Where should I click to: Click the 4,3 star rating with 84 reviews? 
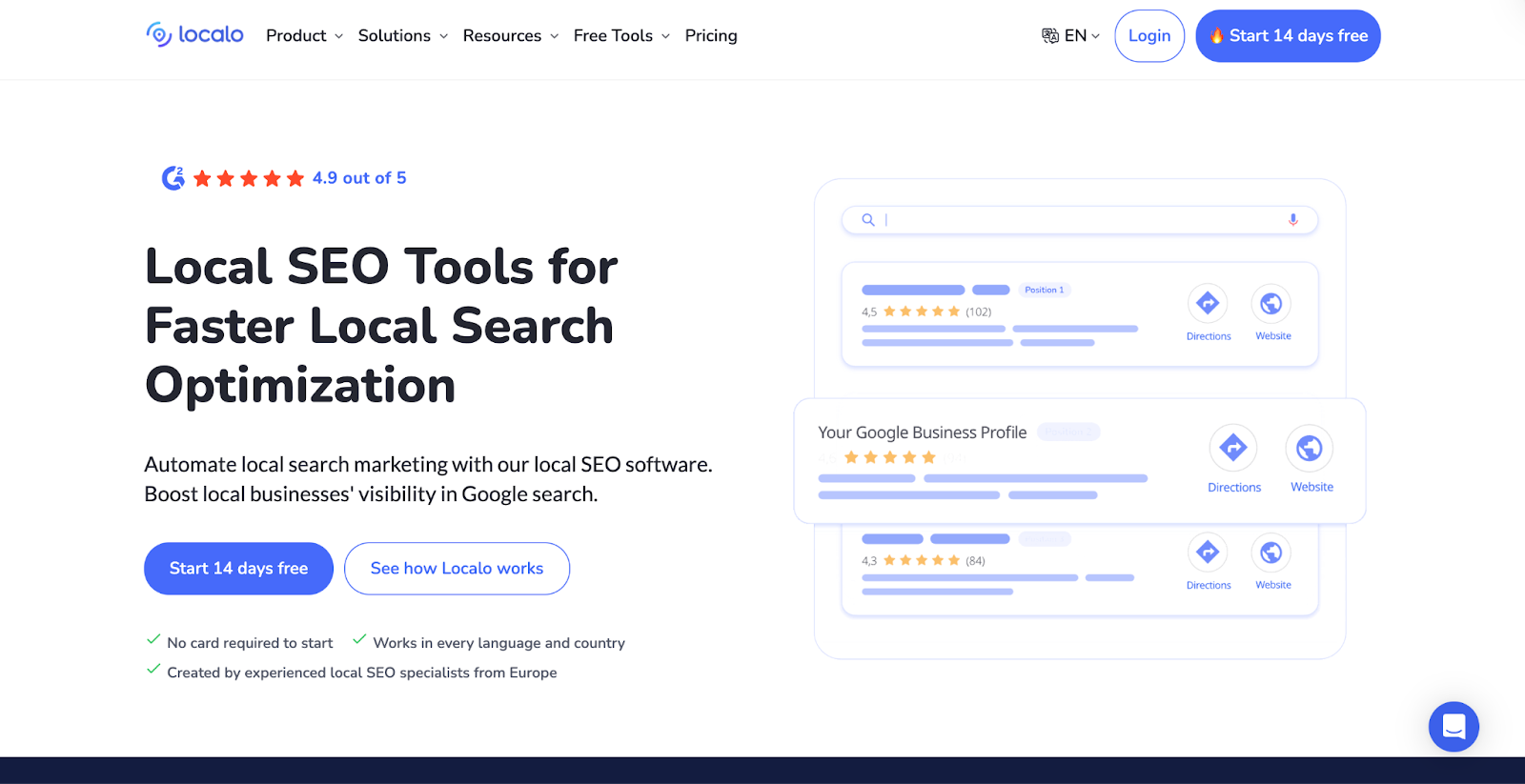(924, 560)
